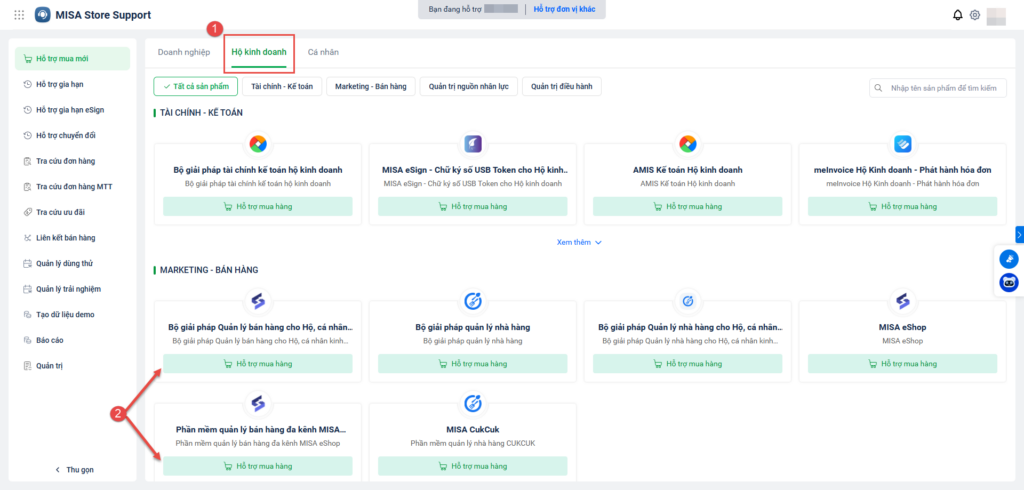The width and height of the screenshot is (1024, 490).
Task: Click the user avatar in header
Action: pos(996,16)
